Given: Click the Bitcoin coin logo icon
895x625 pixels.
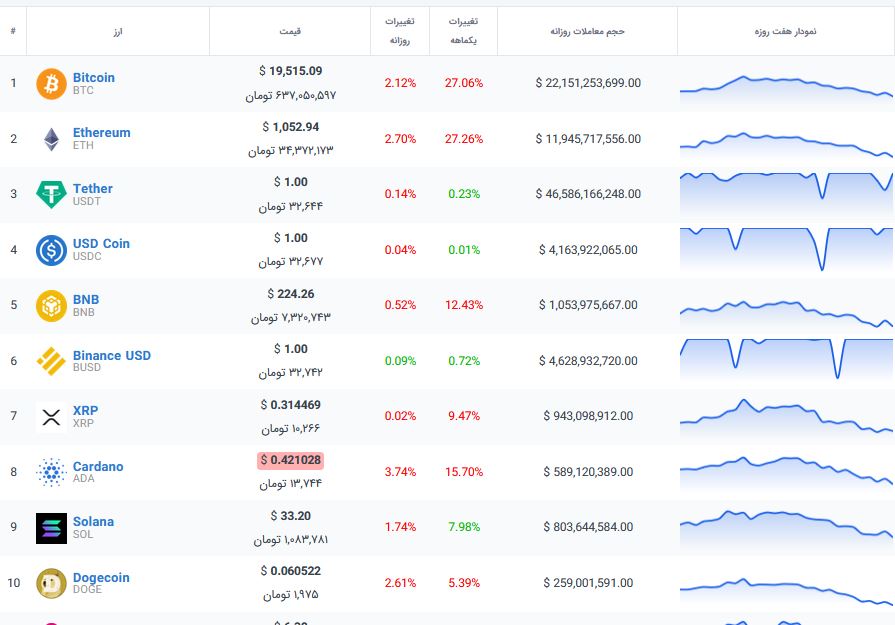Looking at the screenshot, I should [x=51, y=84].
